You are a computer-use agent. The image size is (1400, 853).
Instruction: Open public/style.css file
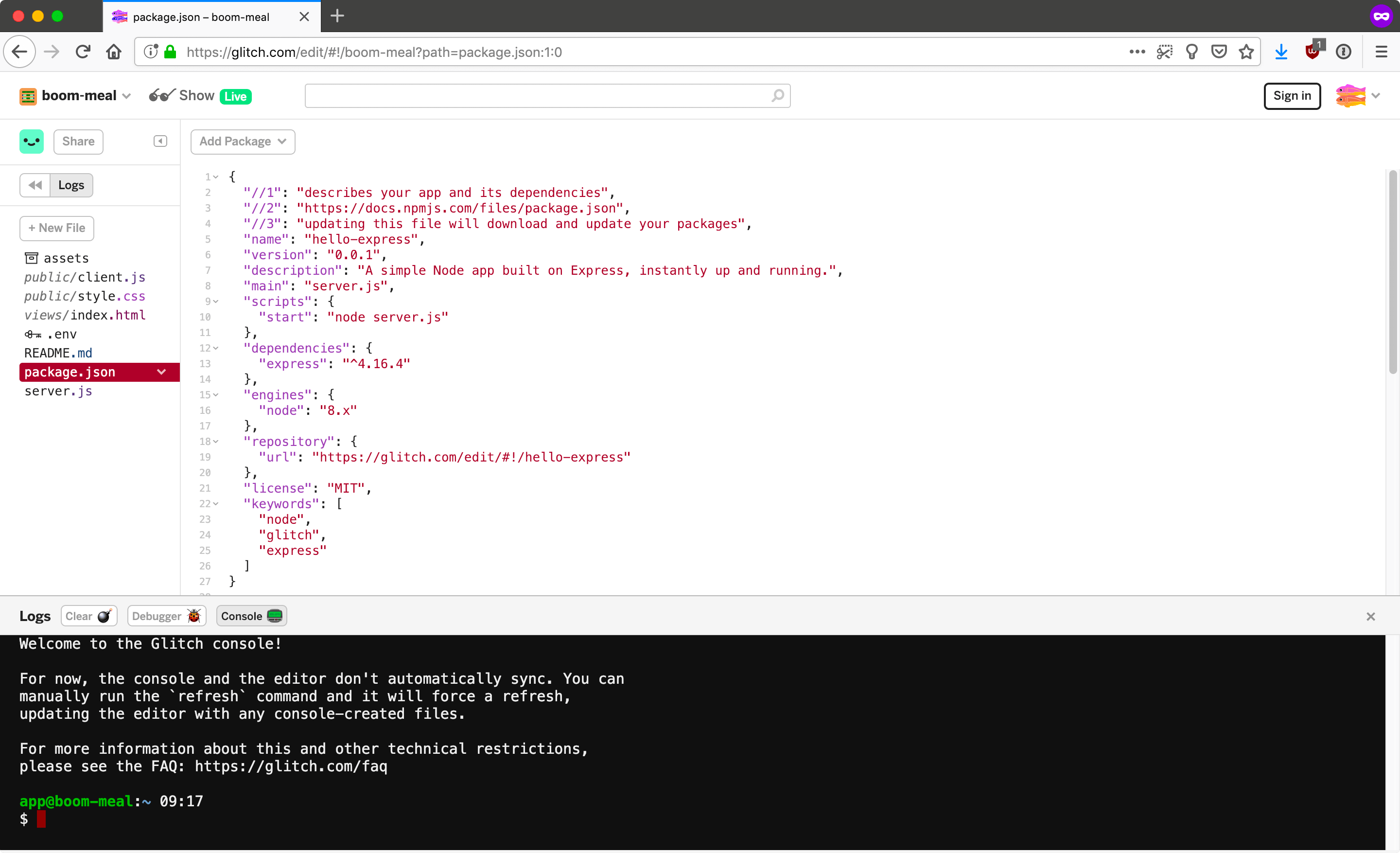[x=85, y=296]
